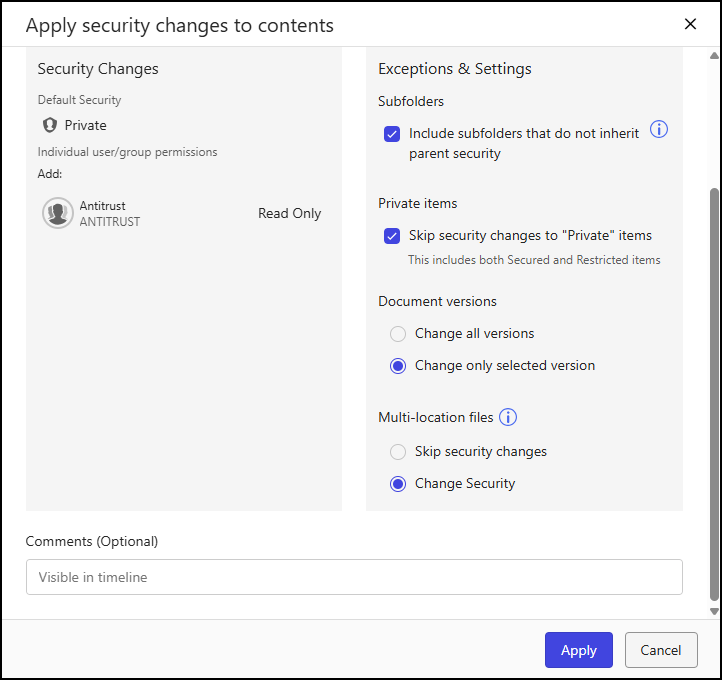Viewport: 722px width, 680px height.
Task: Click the ANTITRUST group ID text
Action: click(110, 221)
